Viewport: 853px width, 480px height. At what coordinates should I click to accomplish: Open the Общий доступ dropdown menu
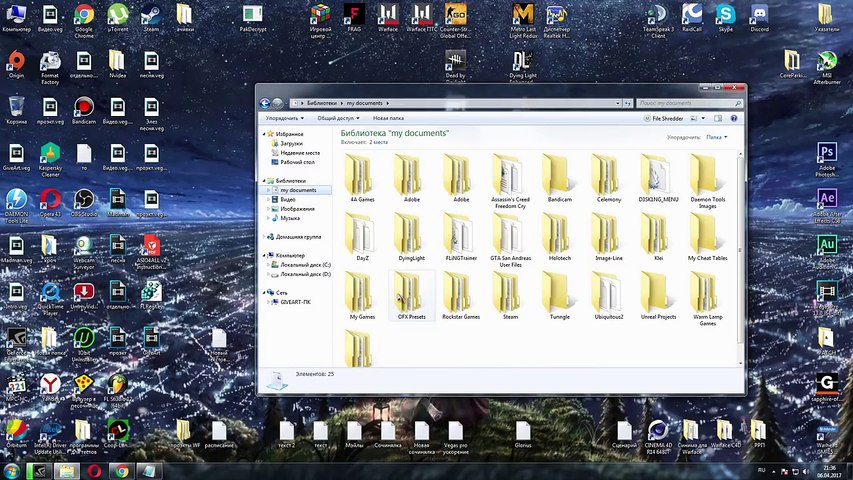pyautogui.click(x=337, y=118)
